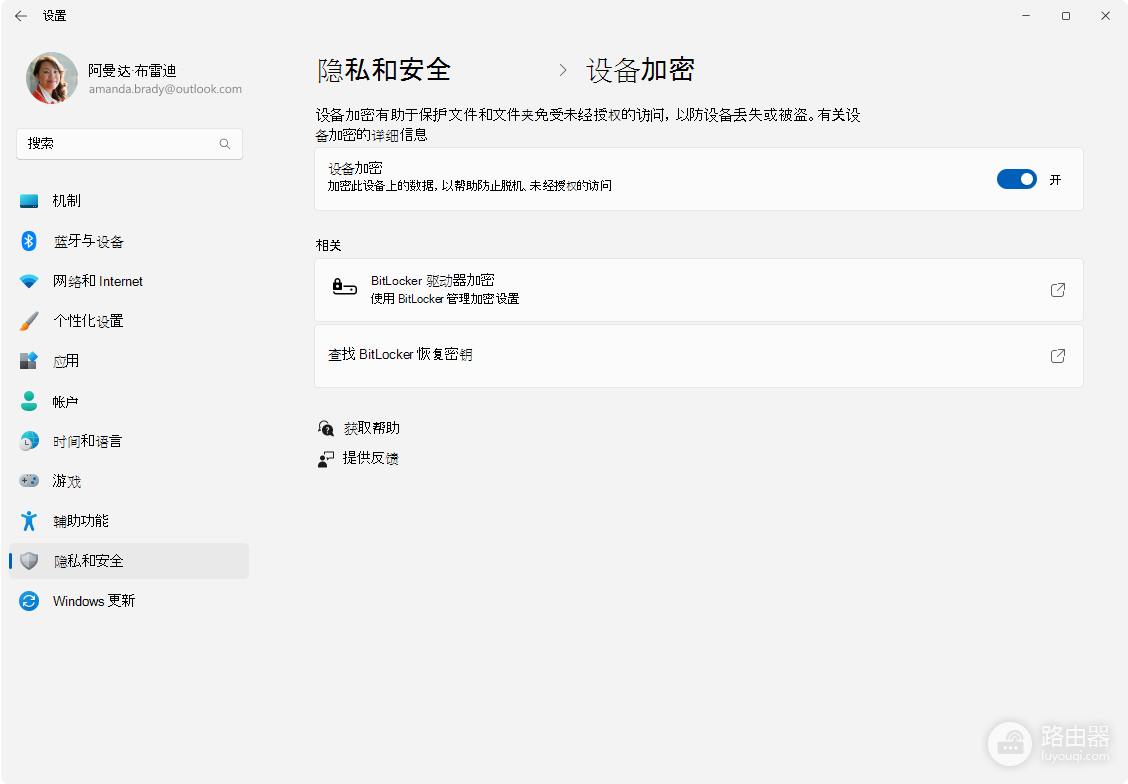Click the help headset icon beside 获取帮助
This screenshot has height=784, width=1128.
pyautogui.click(x=326, y=429)
